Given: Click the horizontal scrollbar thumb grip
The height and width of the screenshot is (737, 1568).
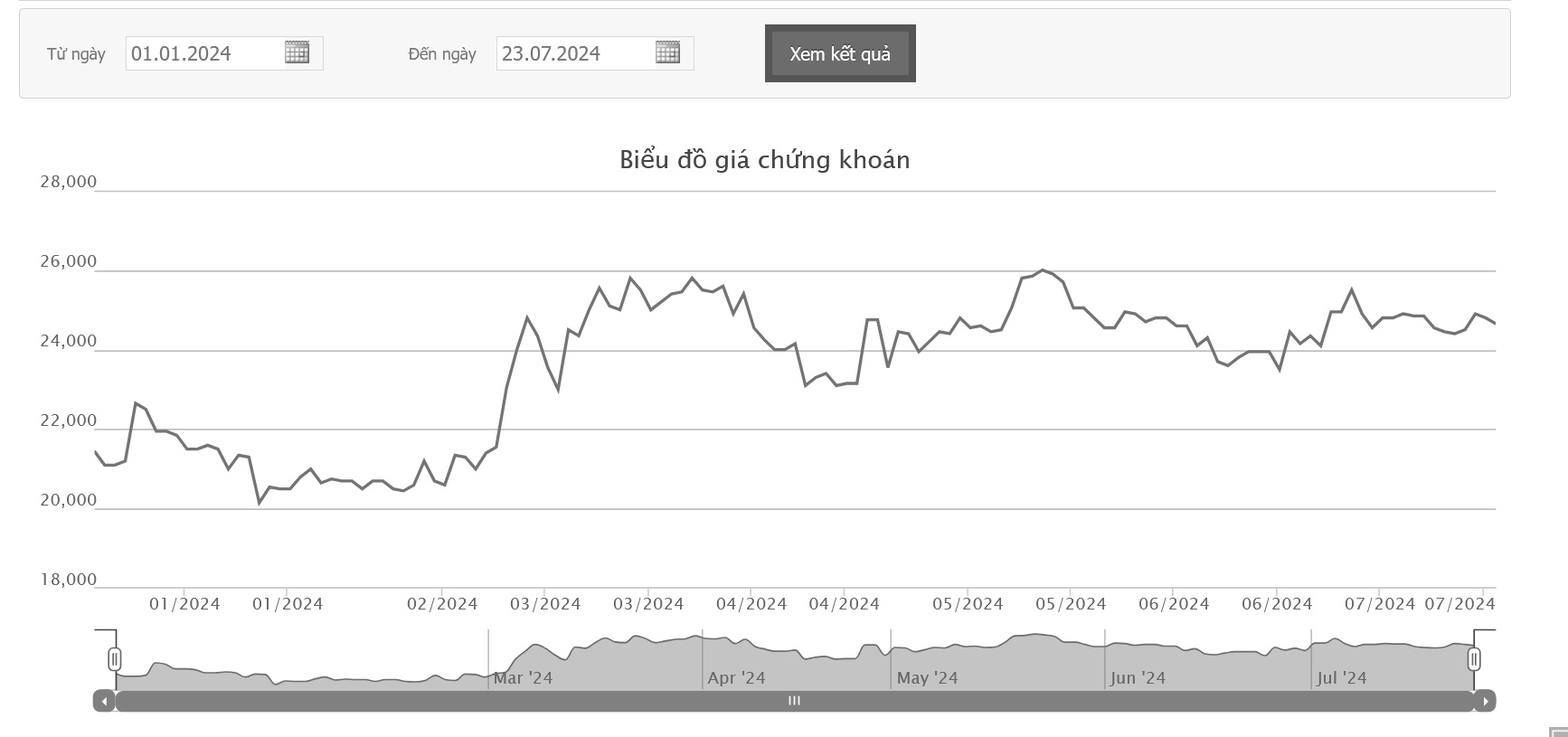Looking at the screenshot, I should 794,701.
